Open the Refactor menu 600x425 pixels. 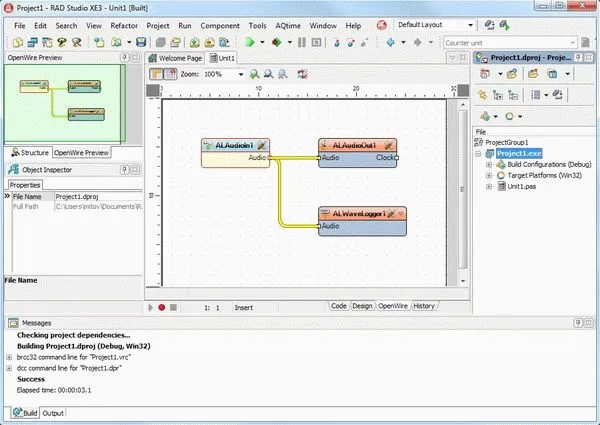click(124, 24)
